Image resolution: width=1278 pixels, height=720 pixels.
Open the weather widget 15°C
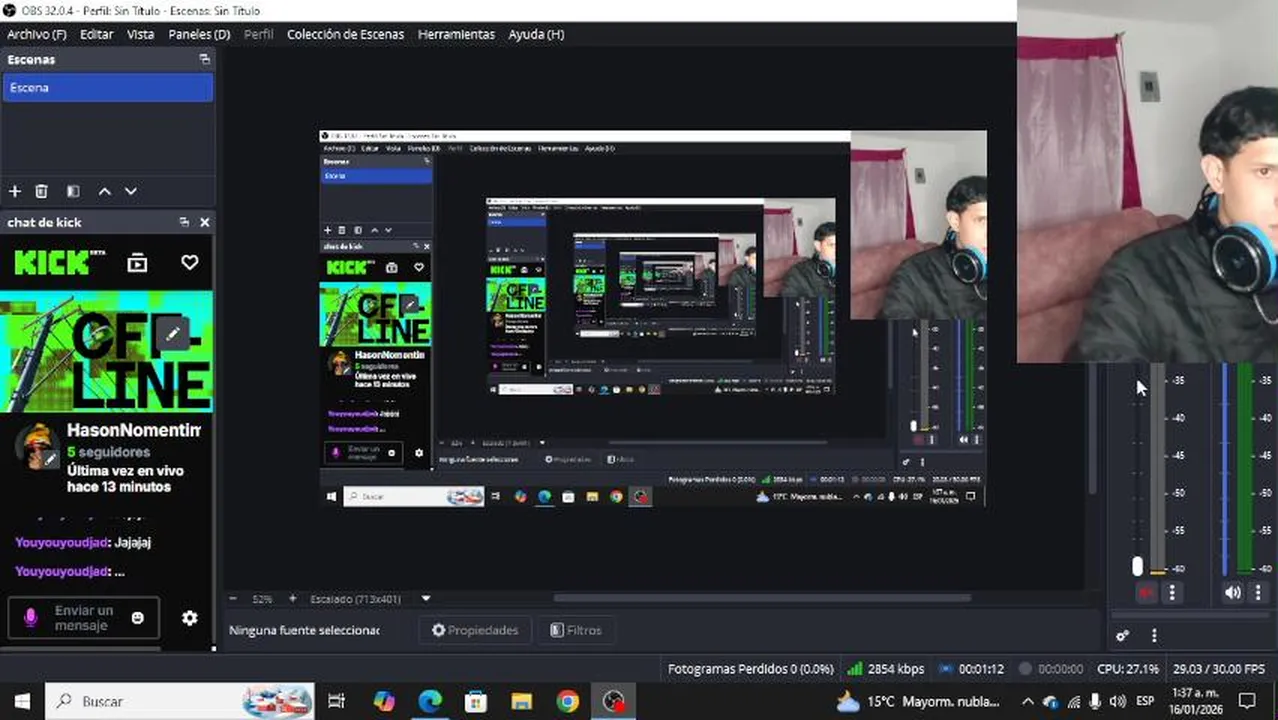917,701
